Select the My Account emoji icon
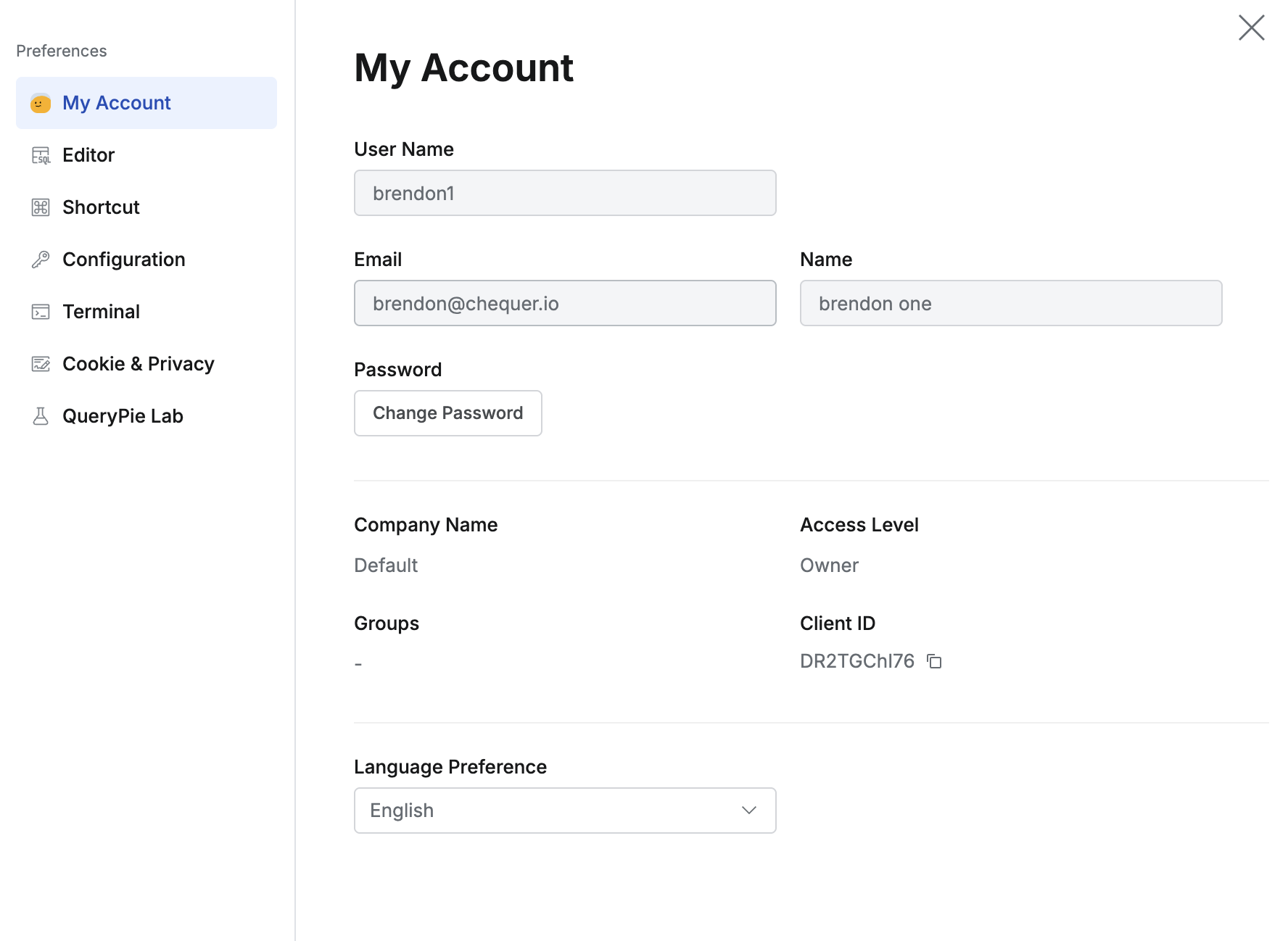The image size is (1288, 941). point(40,103)
